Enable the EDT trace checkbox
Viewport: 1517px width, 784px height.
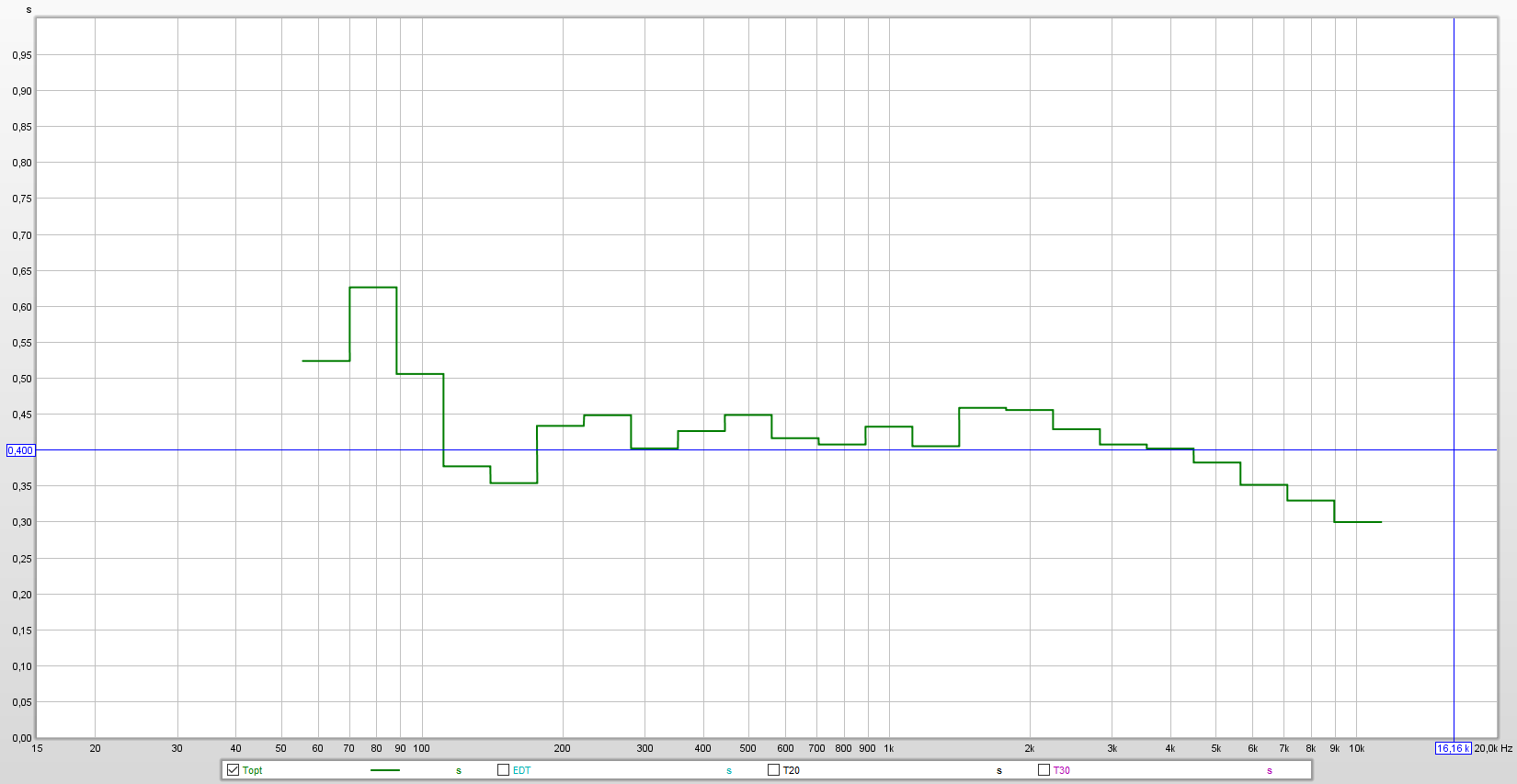[x=503, y=770]
